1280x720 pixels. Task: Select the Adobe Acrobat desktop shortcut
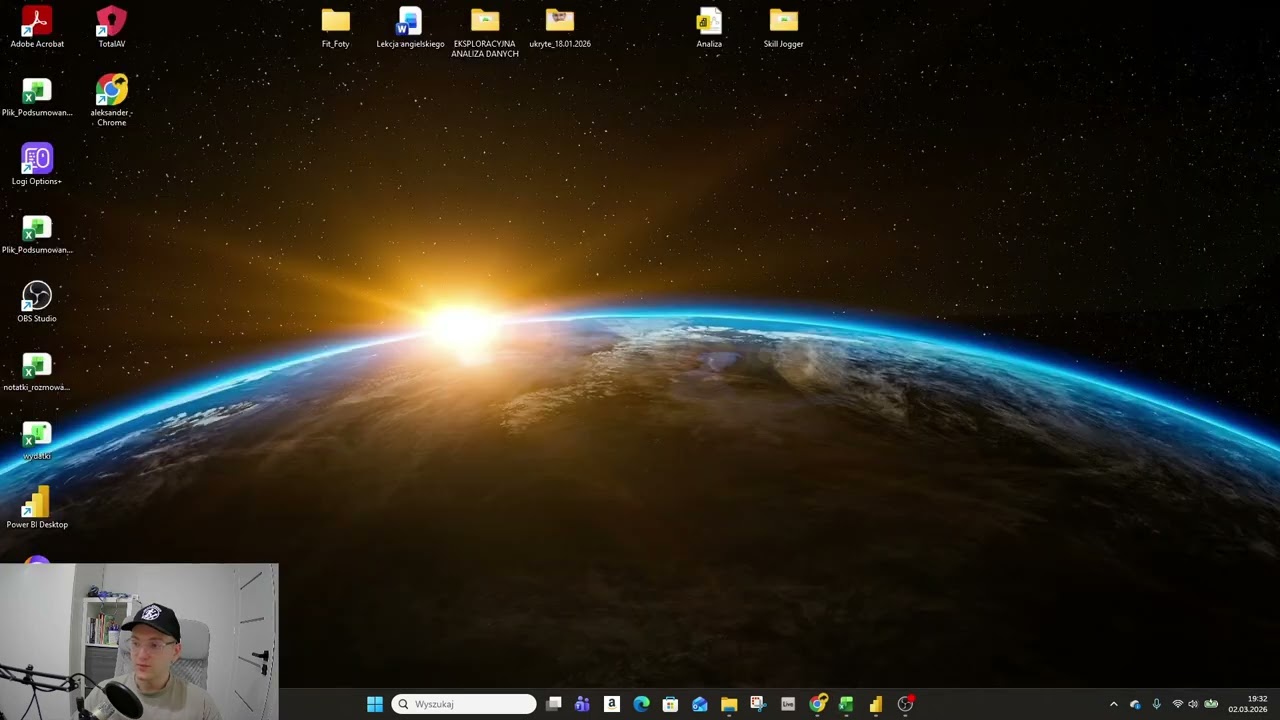click(37, 27)
